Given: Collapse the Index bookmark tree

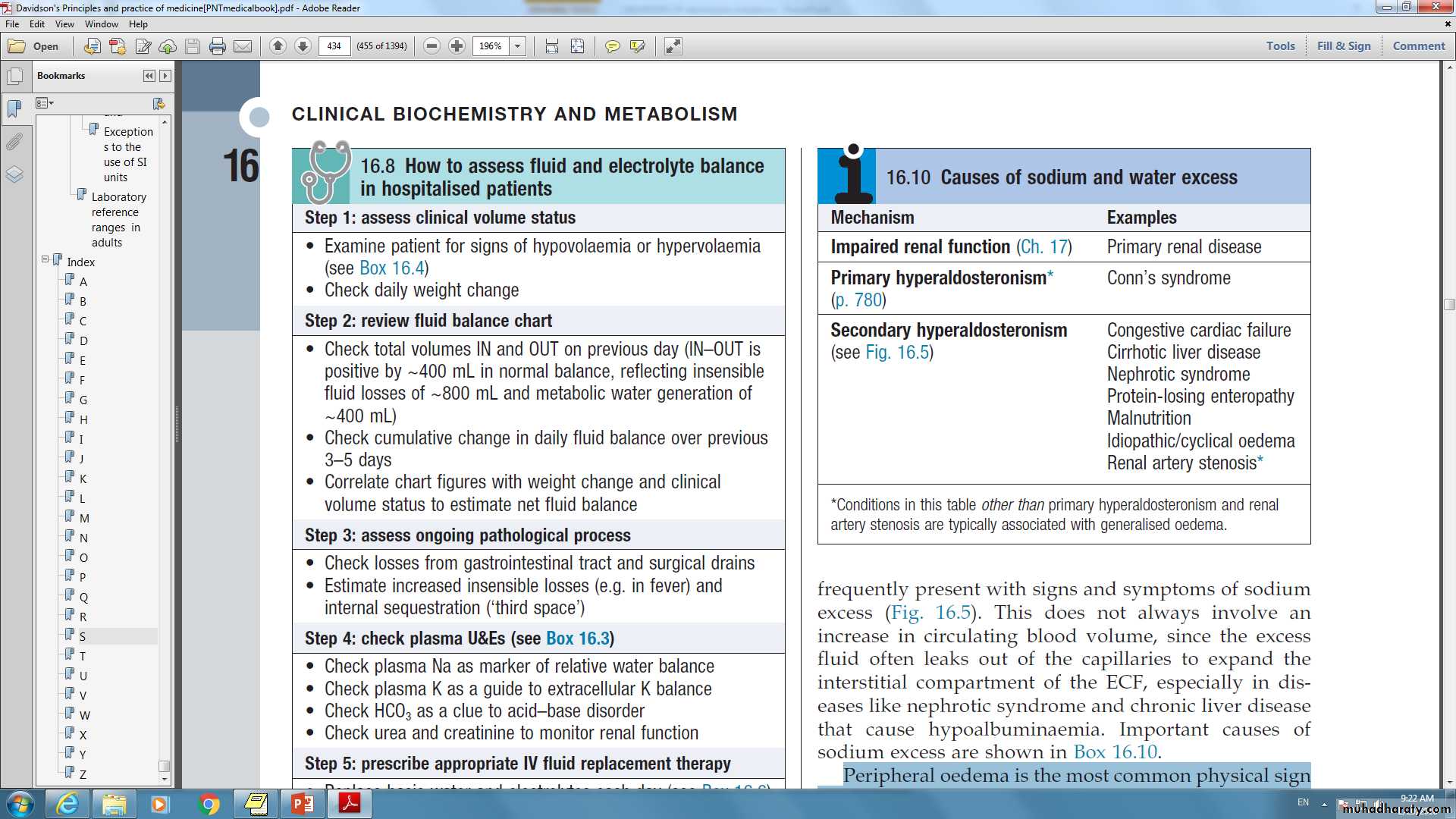Looking at the screenshot, I should point(45,259).
